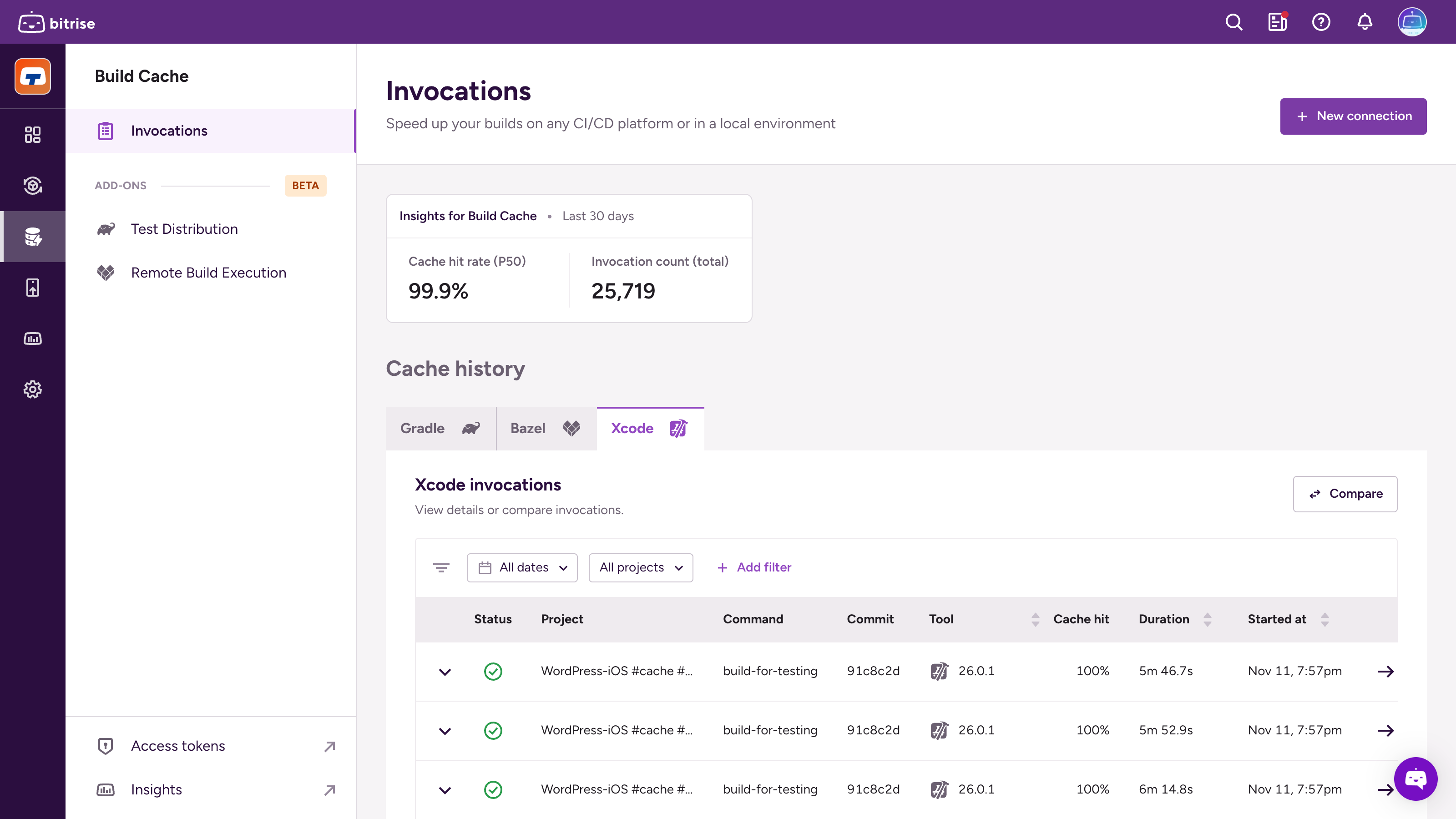Image resolution: width=1456 pixels, height=819 pixels.
Task: Sort table by Tool column
Action: coord(1035,619)
